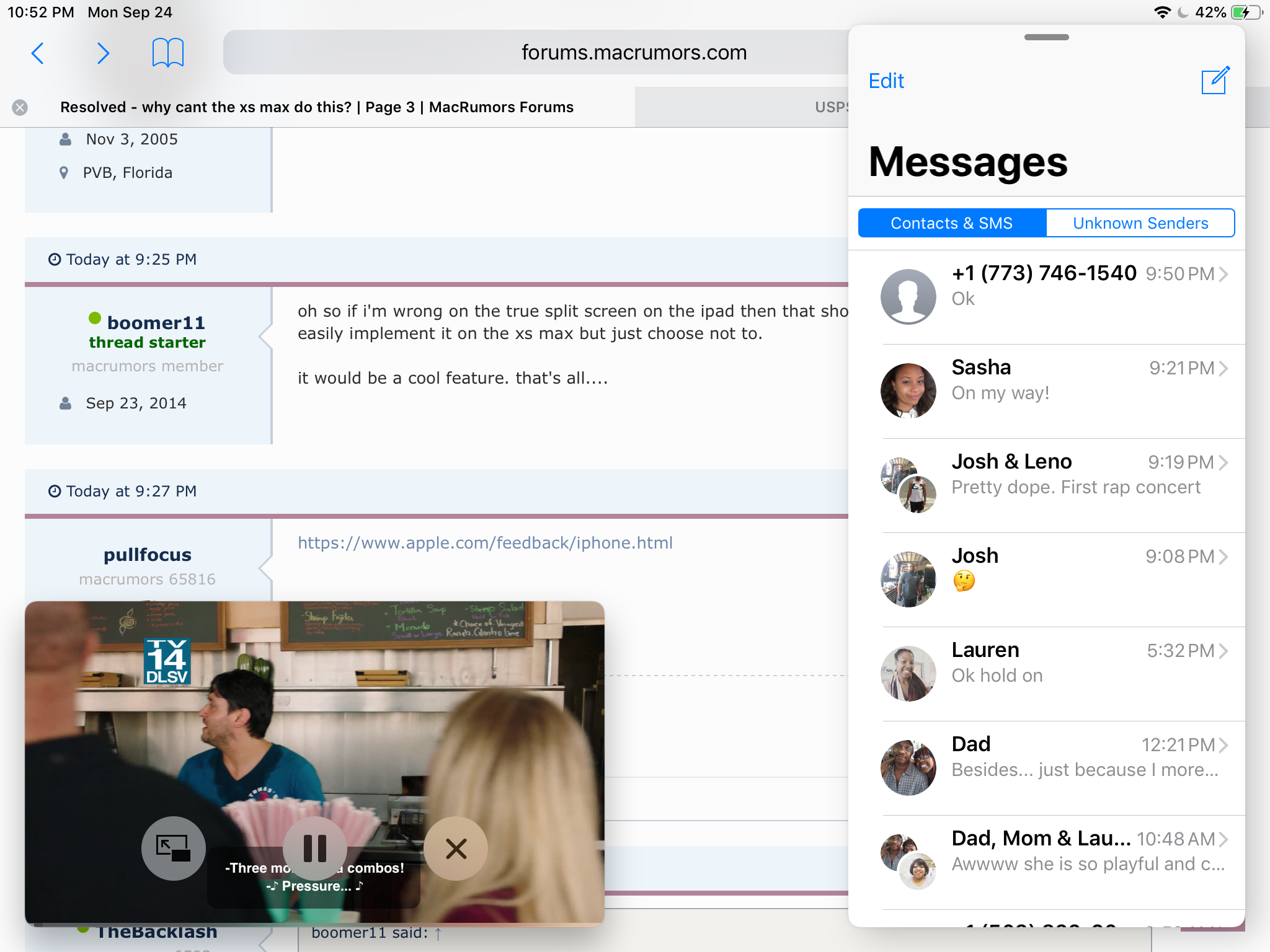Tap chevron beside Josh & Leno 9:19 PM
This screenshot has height=952, width=1270.
pyautogui.click(x=1223, y=462)
